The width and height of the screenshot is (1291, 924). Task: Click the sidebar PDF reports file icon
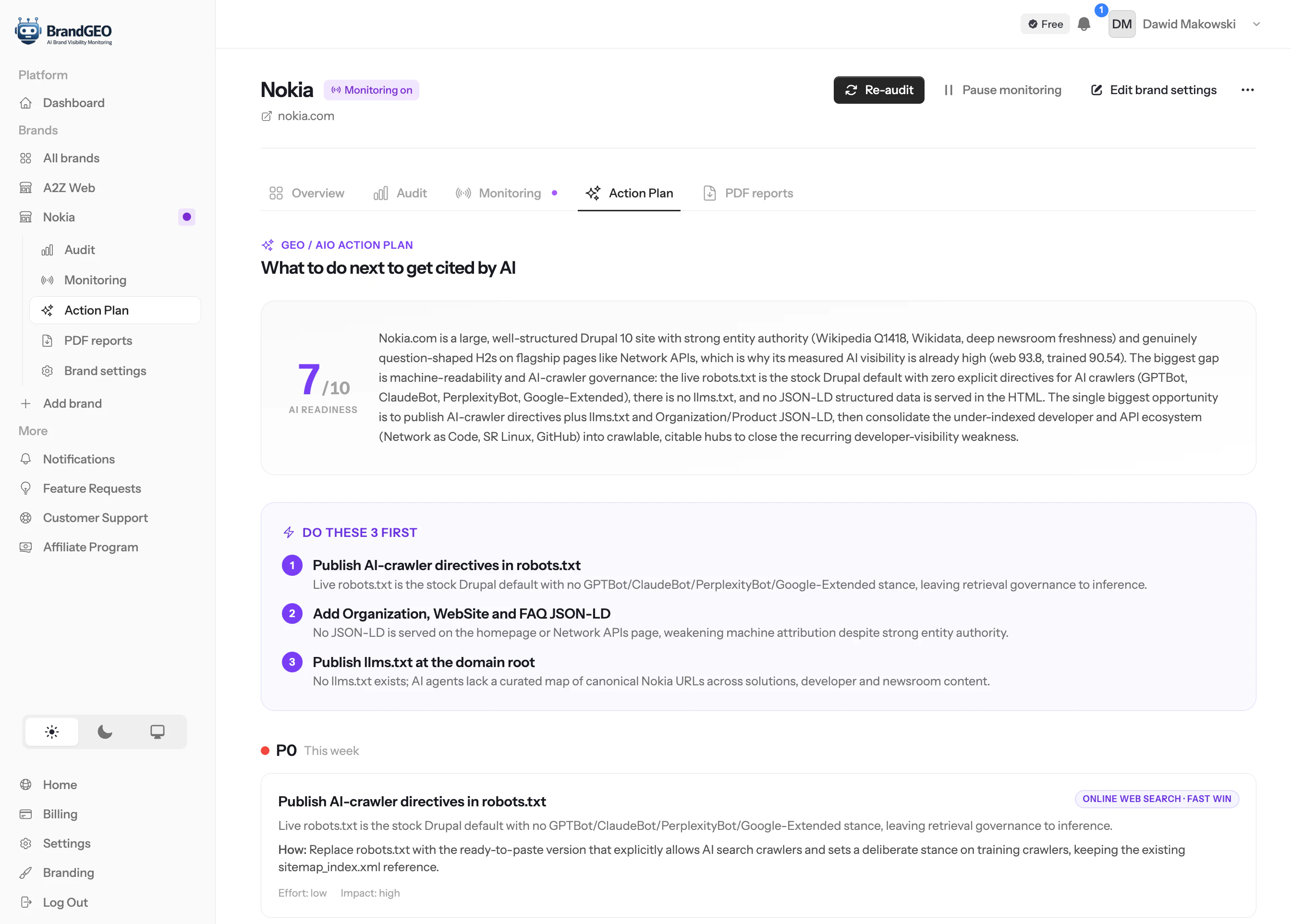point(47,340)
